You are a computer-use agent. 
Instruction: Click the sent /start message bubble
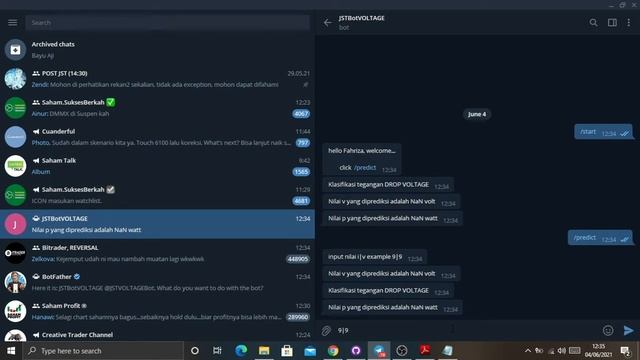604,132
